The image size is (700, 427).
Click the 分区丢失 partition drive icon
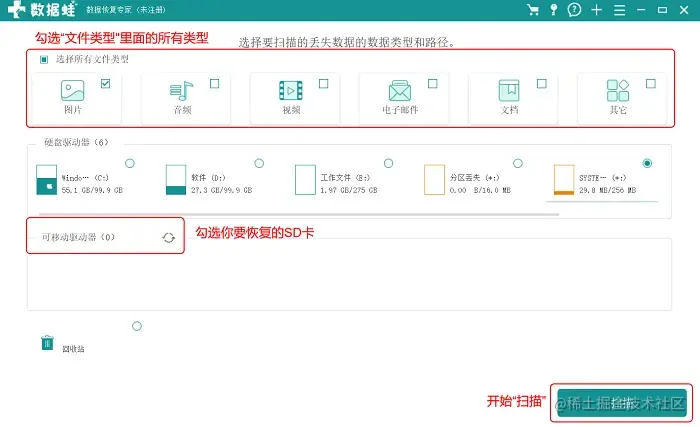coord(434,180)
